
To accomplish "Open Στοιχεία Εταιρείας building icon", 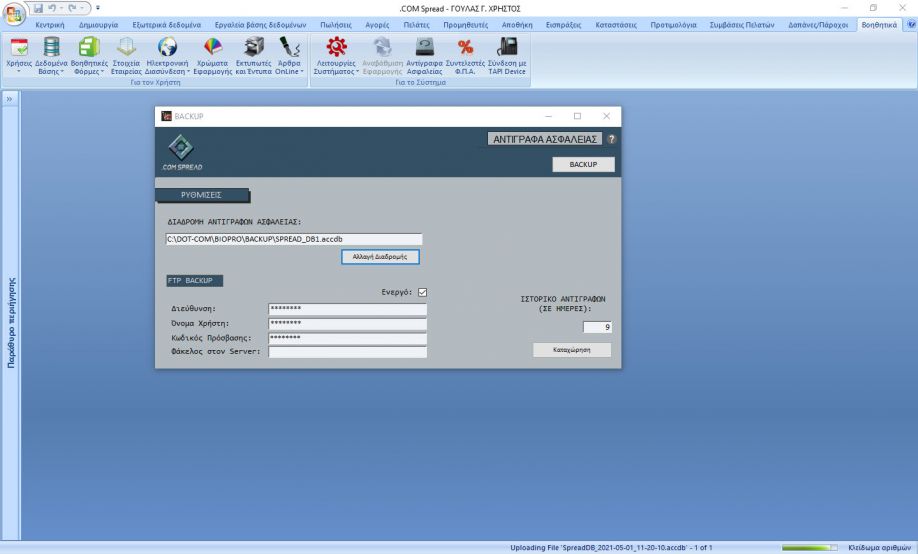I will pyautogui.click(x=126, y=47).
